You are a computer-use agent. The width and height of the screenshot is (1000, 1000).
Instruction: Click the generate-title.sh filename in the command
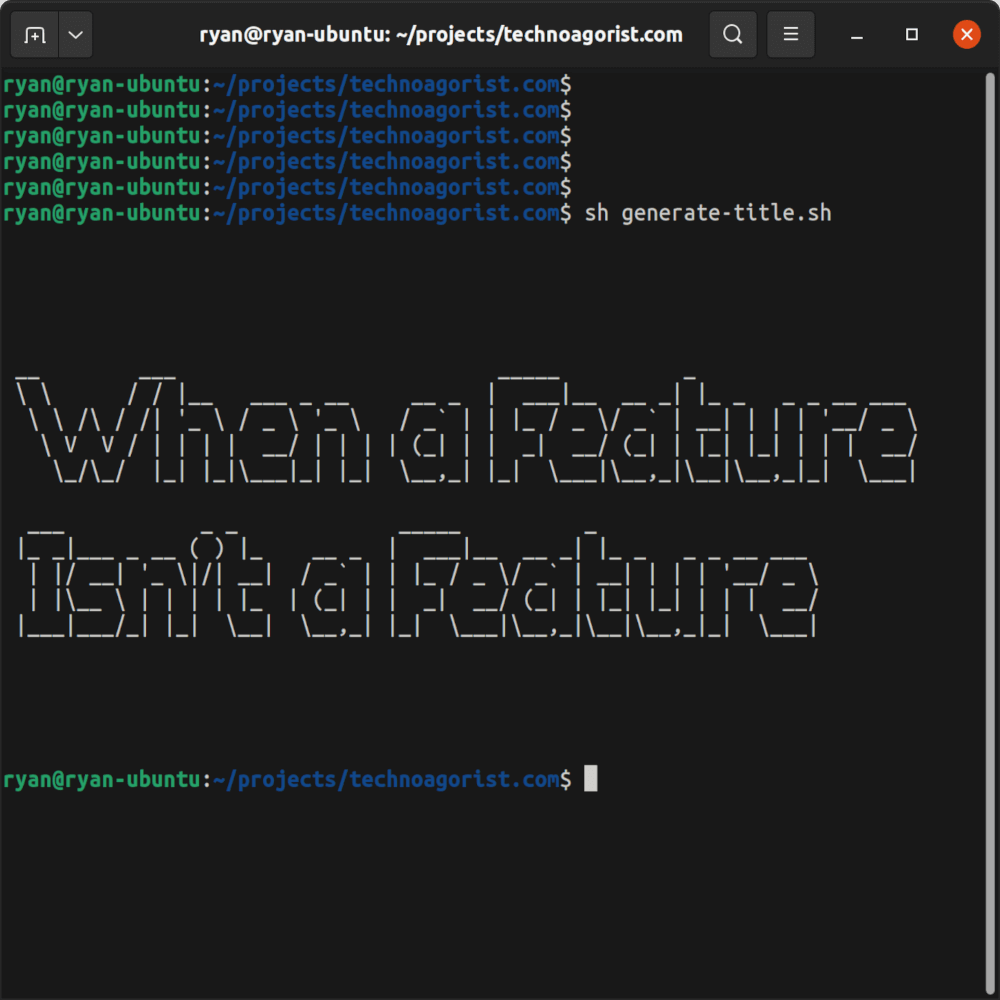click(x=726, y=213)
